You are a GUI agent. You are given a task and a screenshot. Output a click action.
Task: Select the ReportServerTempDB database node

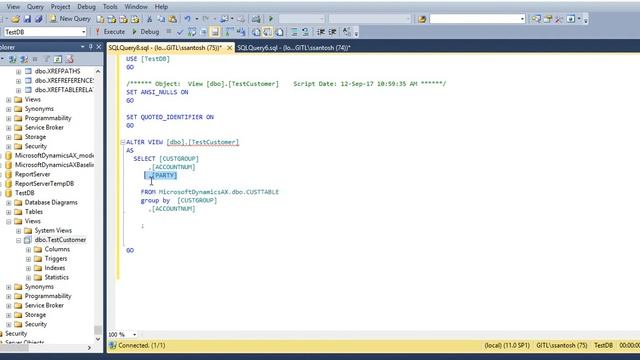[44, 184]
